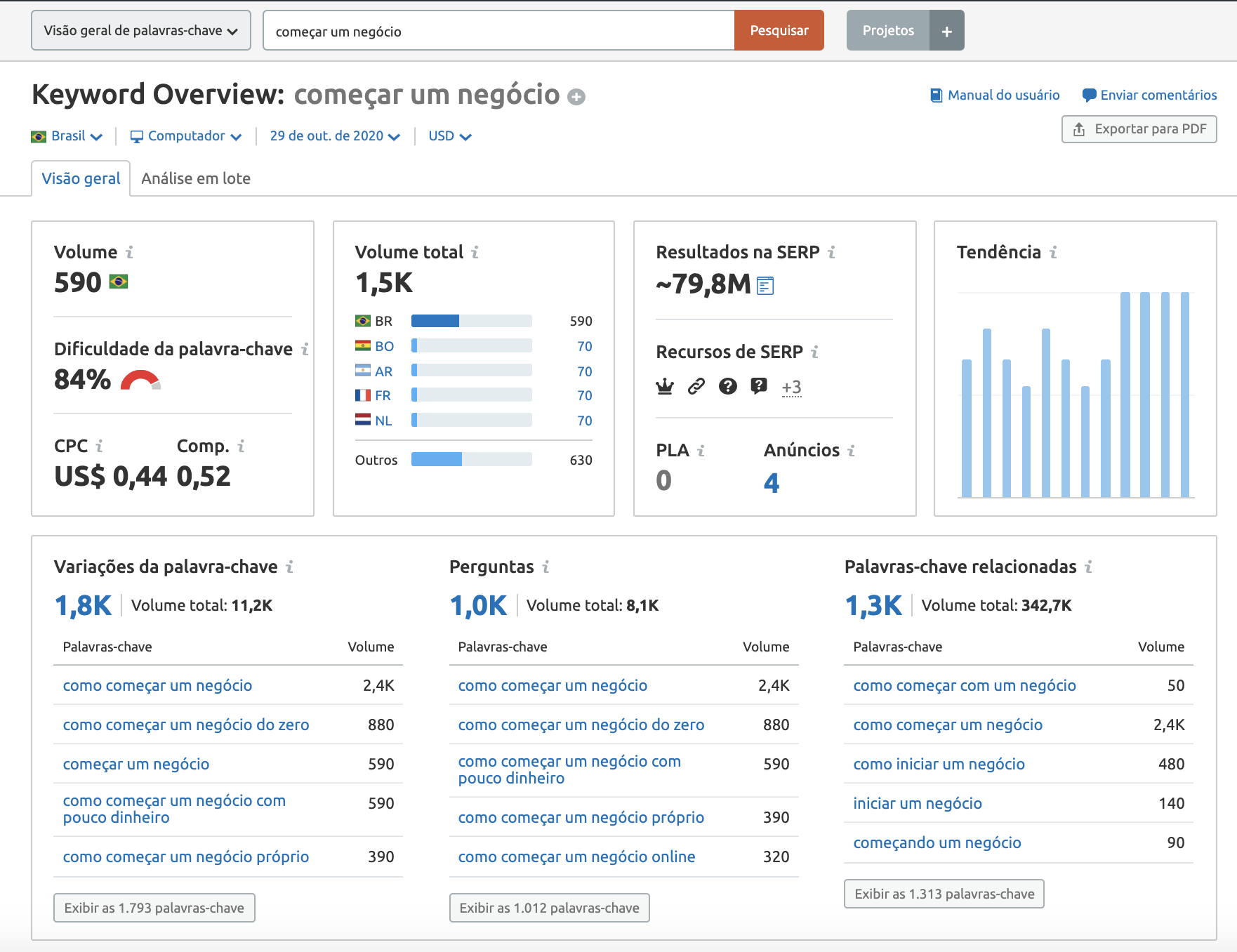Click the keyword search input field
Image resolution: width=1237 pixels, height=952 pixels.
498,31
